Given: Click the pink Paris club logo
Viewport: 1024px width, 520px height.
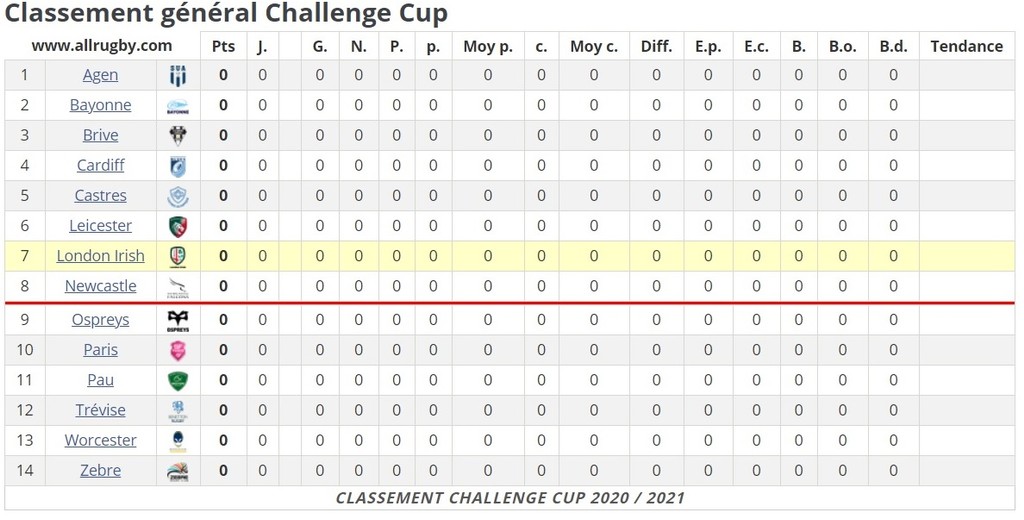Looking at the screenshot, I should [x=178, y=350].
